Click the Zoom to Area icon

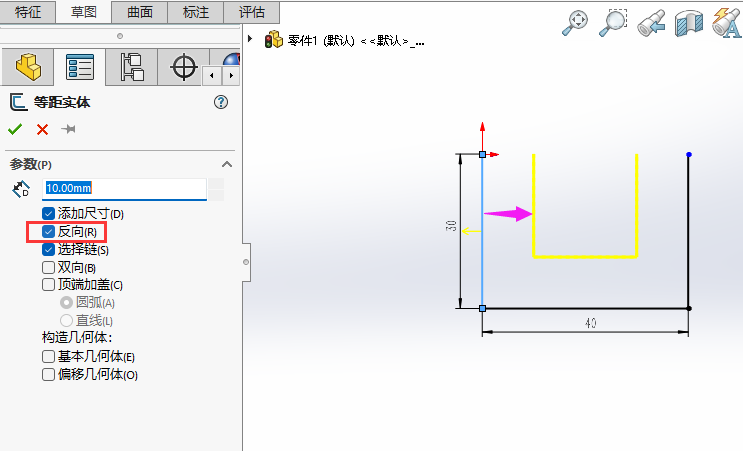pos(613,23)
